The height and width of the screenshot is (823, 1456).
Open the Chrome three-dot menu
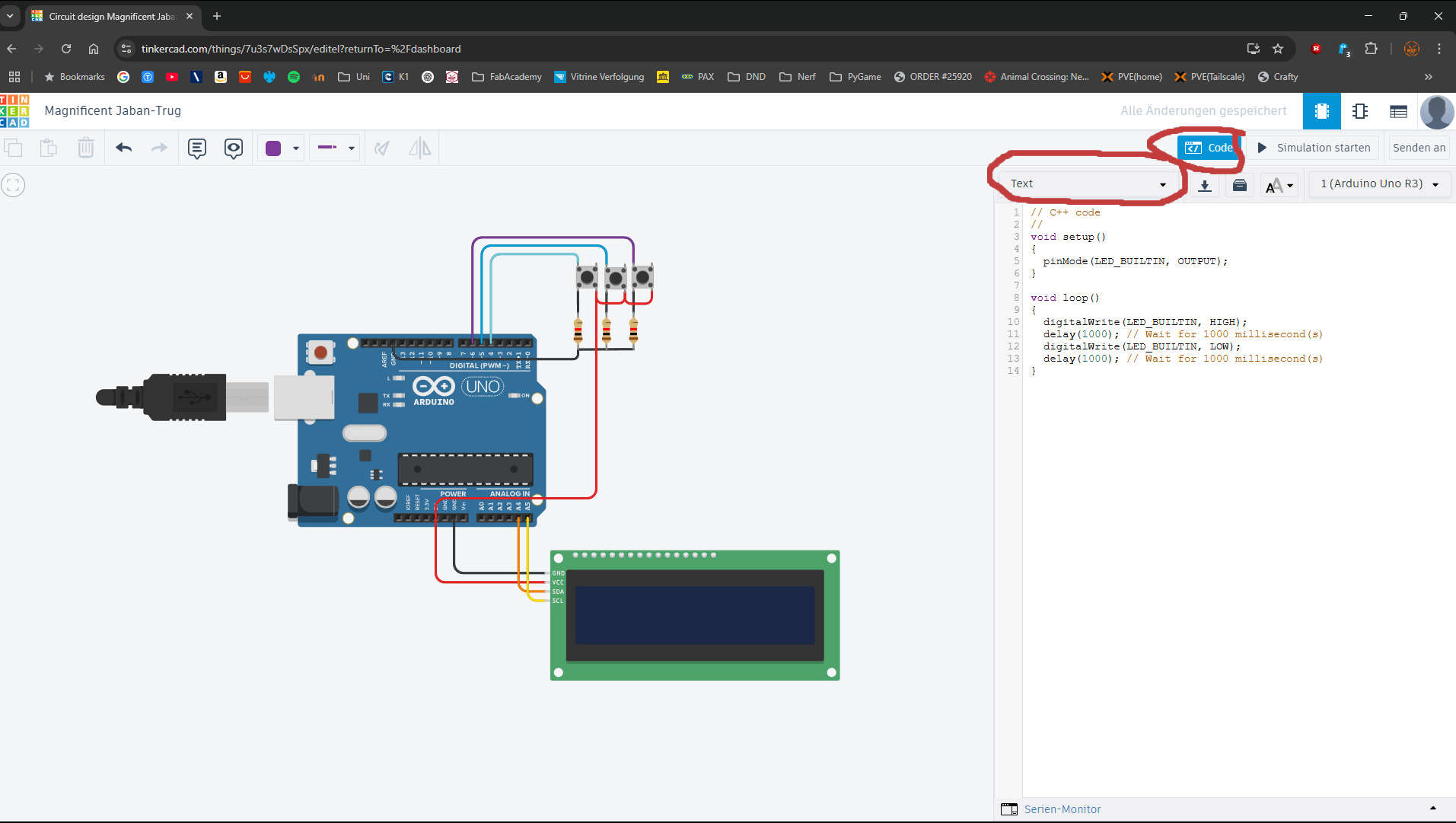tap(1438, 49)
